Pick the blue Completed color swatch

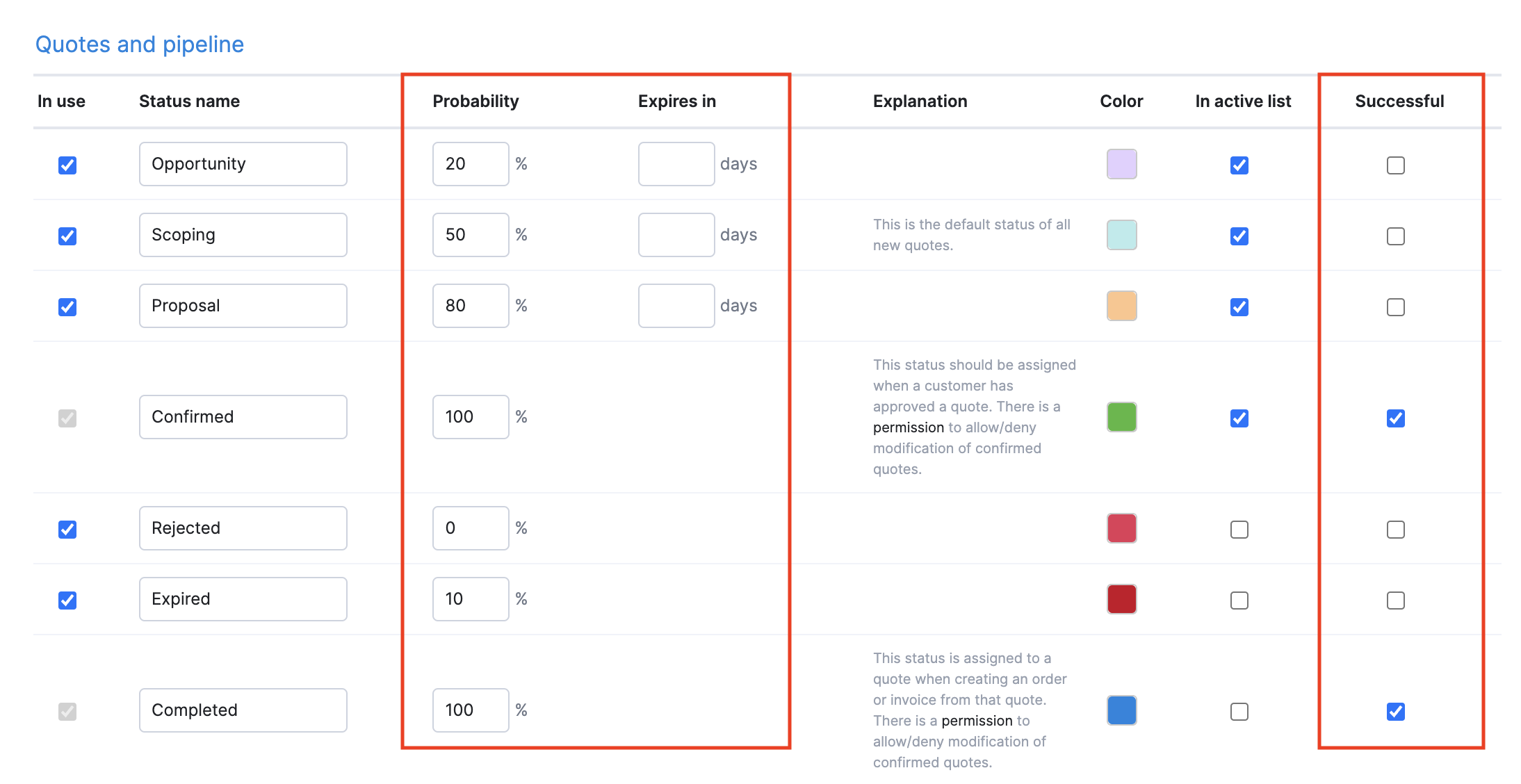click(x=1121, y=710)
